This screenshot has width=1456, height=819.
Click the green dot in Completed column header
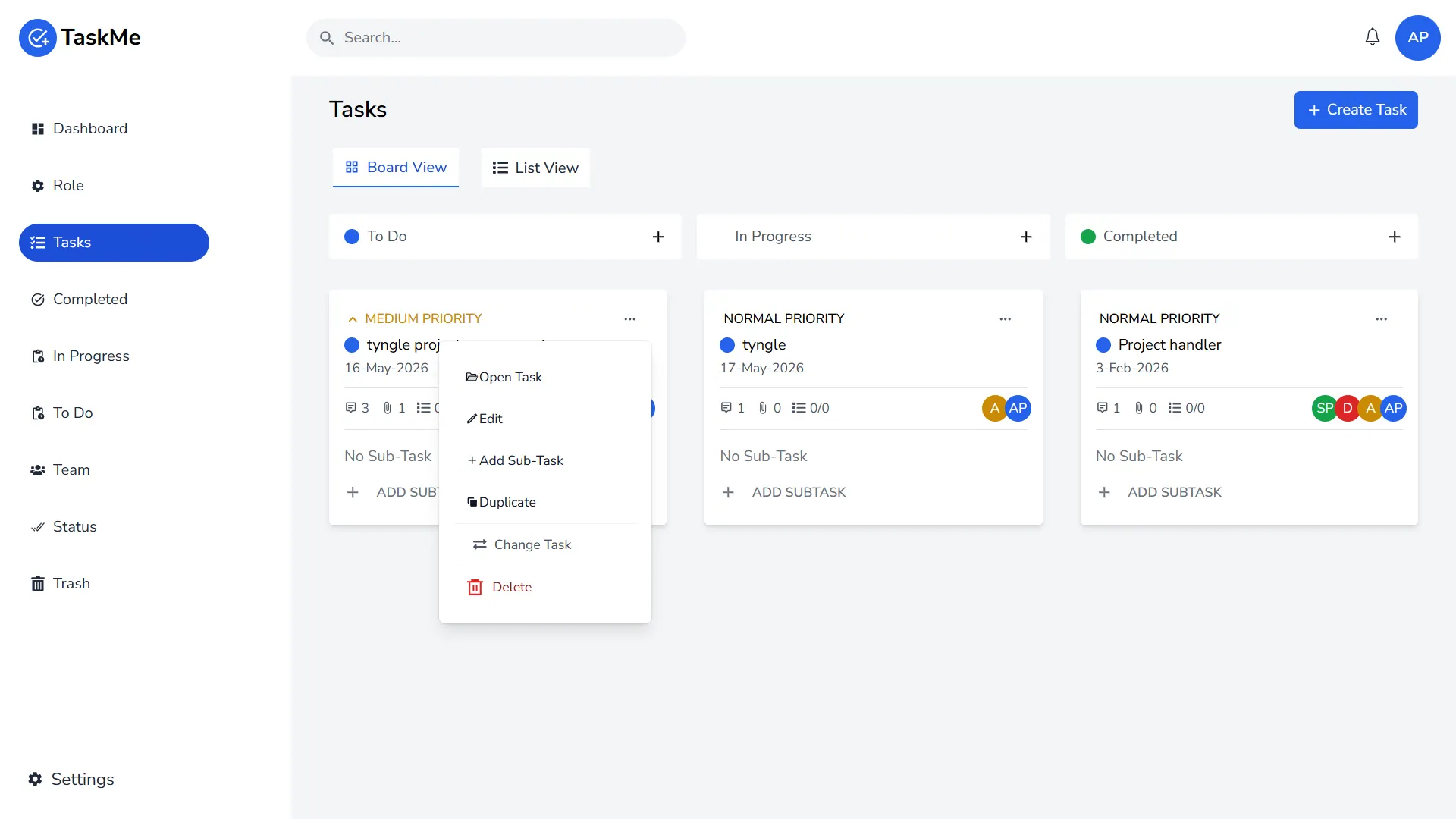1088,237
